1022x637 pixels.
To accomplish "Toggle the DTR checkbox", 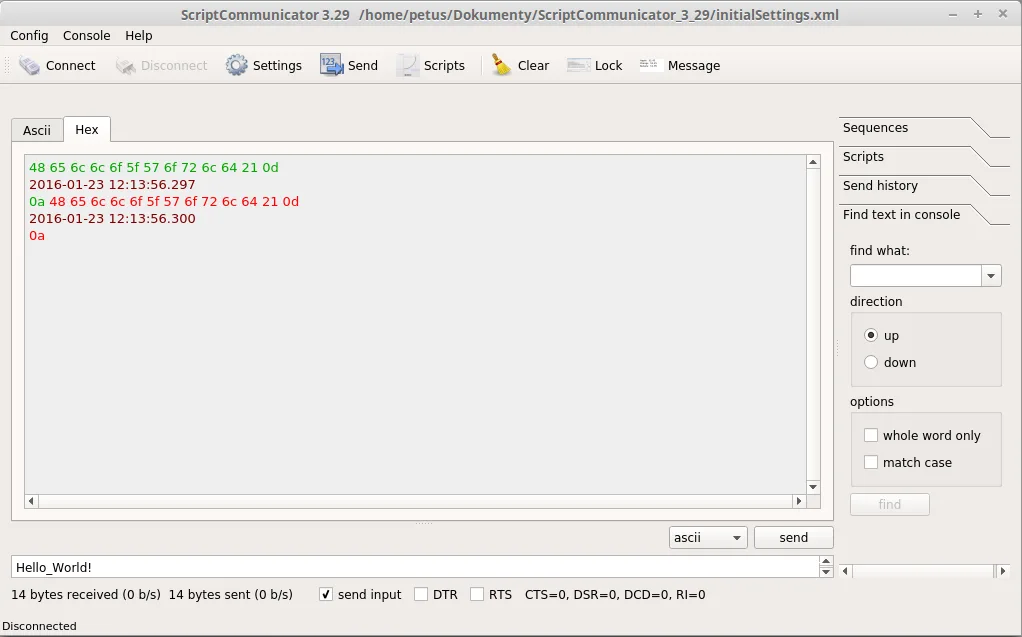I will click(421, 595).
